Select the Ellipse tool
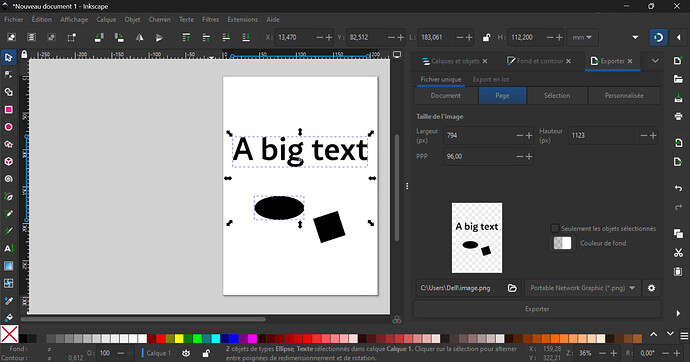Image resolution: width=690 pixels, height=362 pixels. point(8,127)
